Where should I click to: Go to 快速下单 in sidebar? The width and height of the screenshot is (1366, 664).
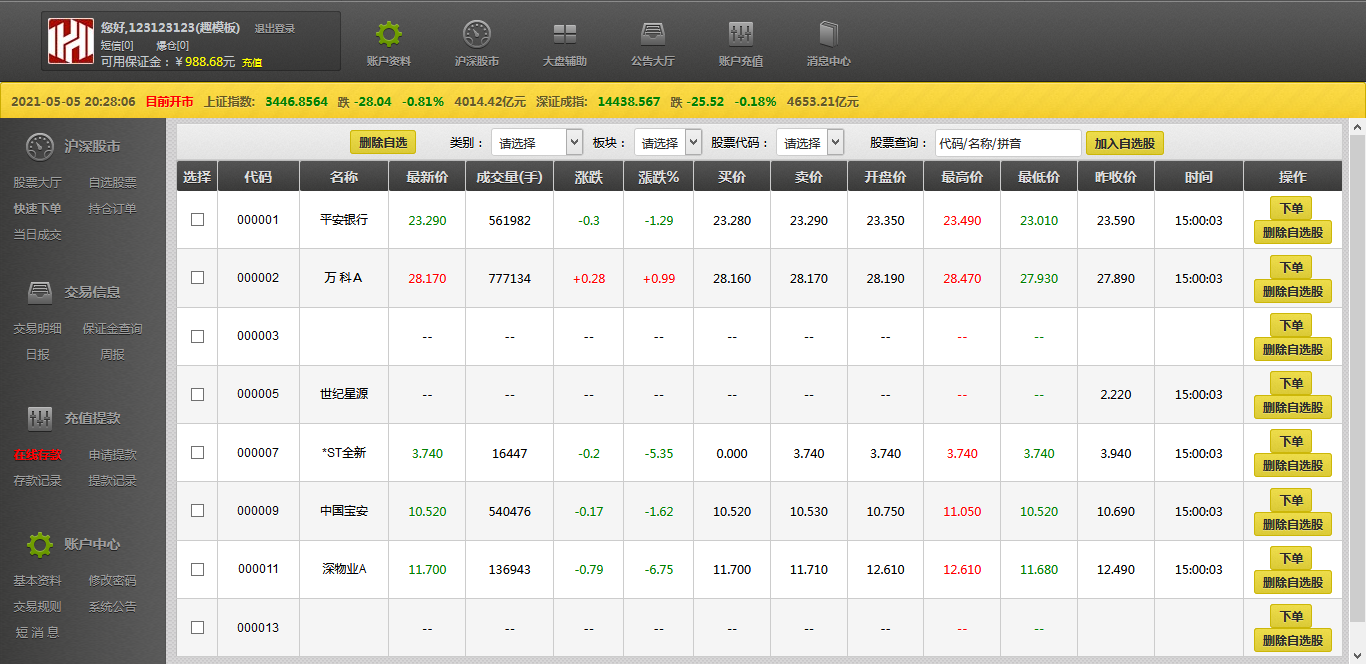38,209
